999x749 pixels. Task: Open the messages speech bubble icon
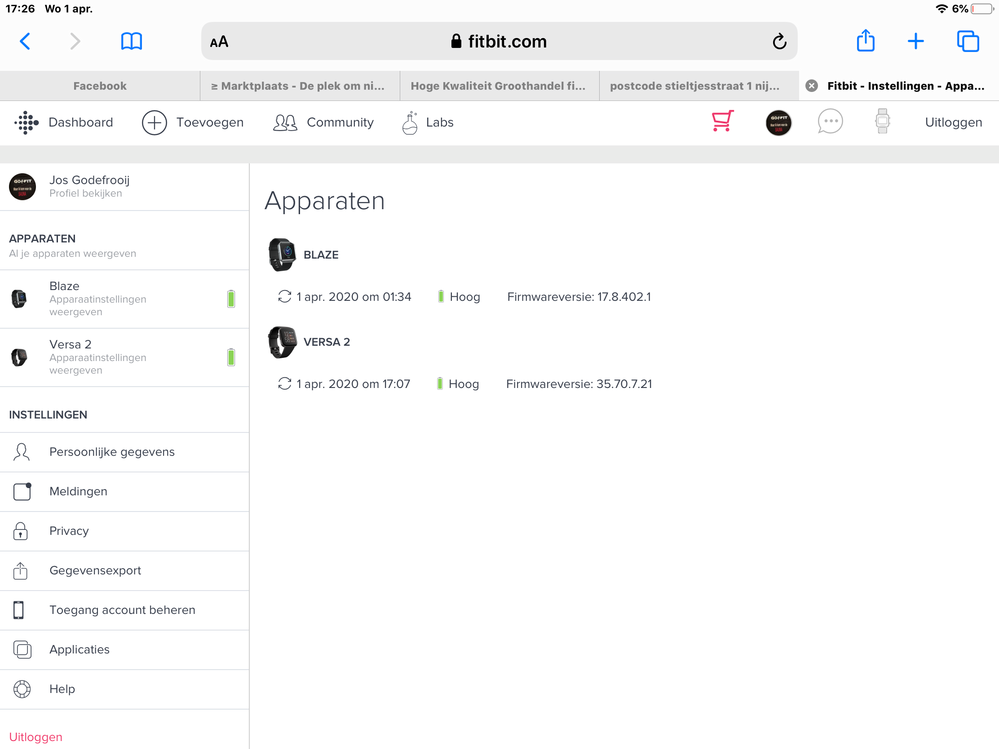830,122
